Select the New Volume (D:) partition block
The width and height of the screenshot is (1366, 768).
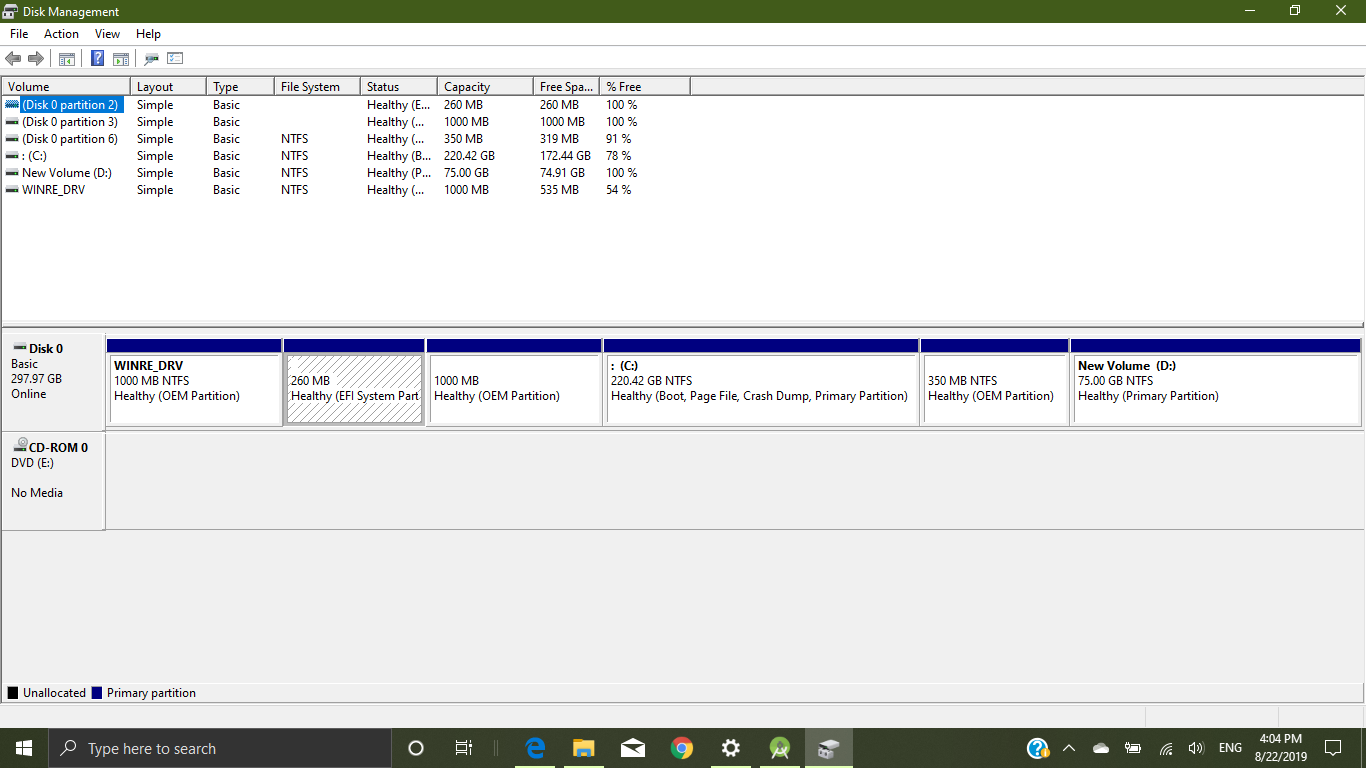(1216, 382)
